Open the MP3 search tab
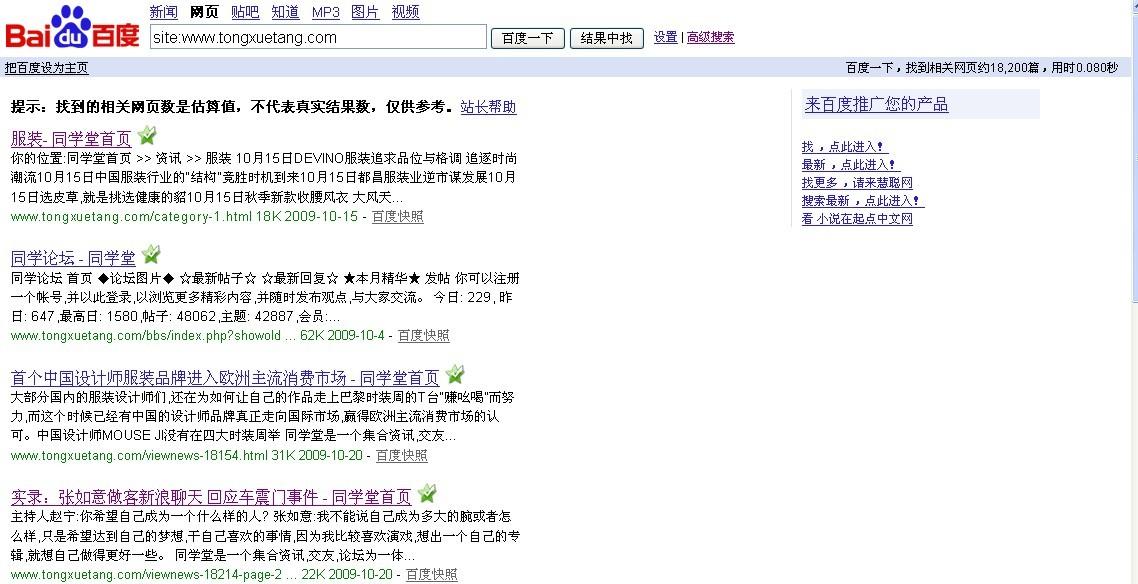Image resolution: width=1138 pixels, height=584 pixels. coord(326,12)
